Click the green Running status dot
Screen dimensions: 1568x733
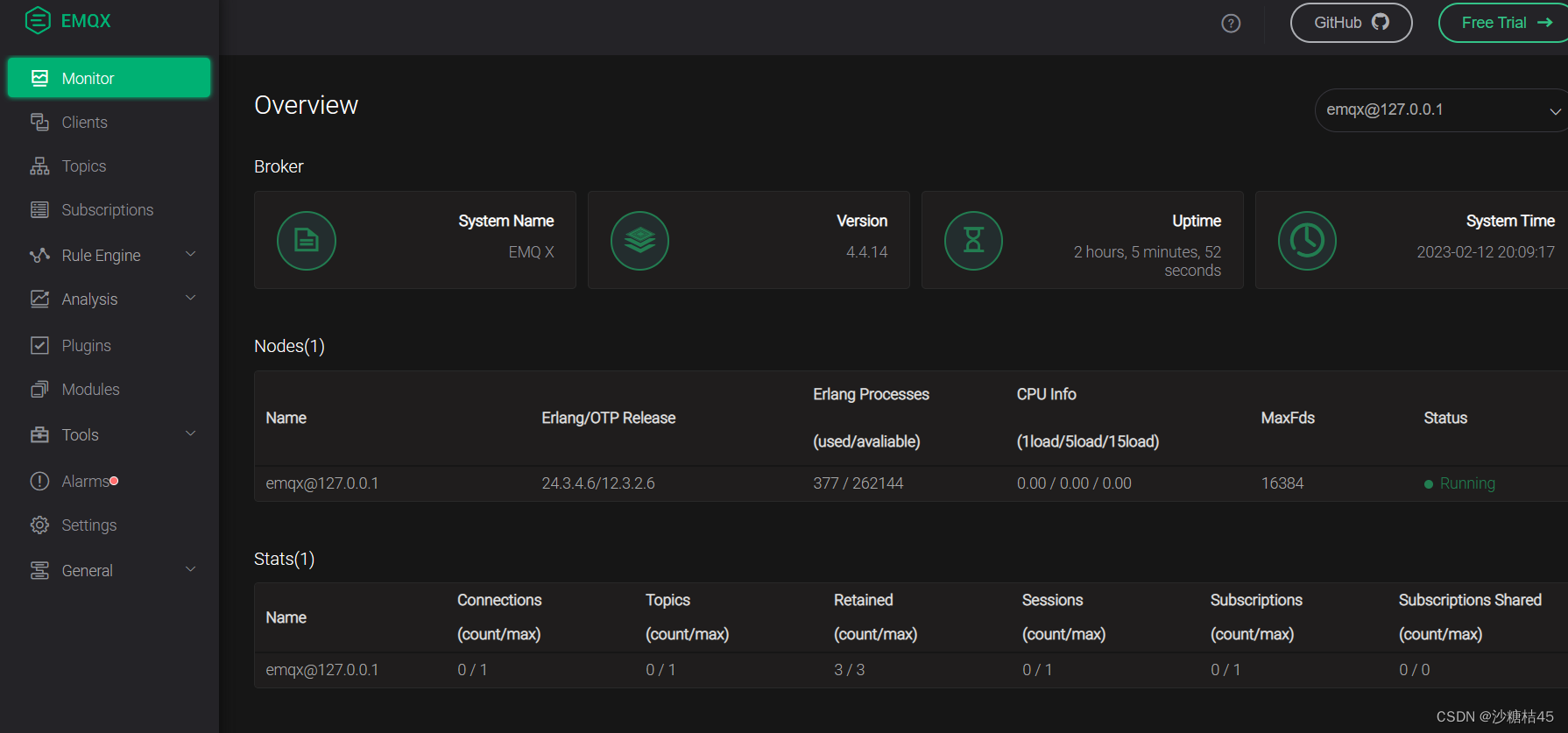(x=1429, y=484)
